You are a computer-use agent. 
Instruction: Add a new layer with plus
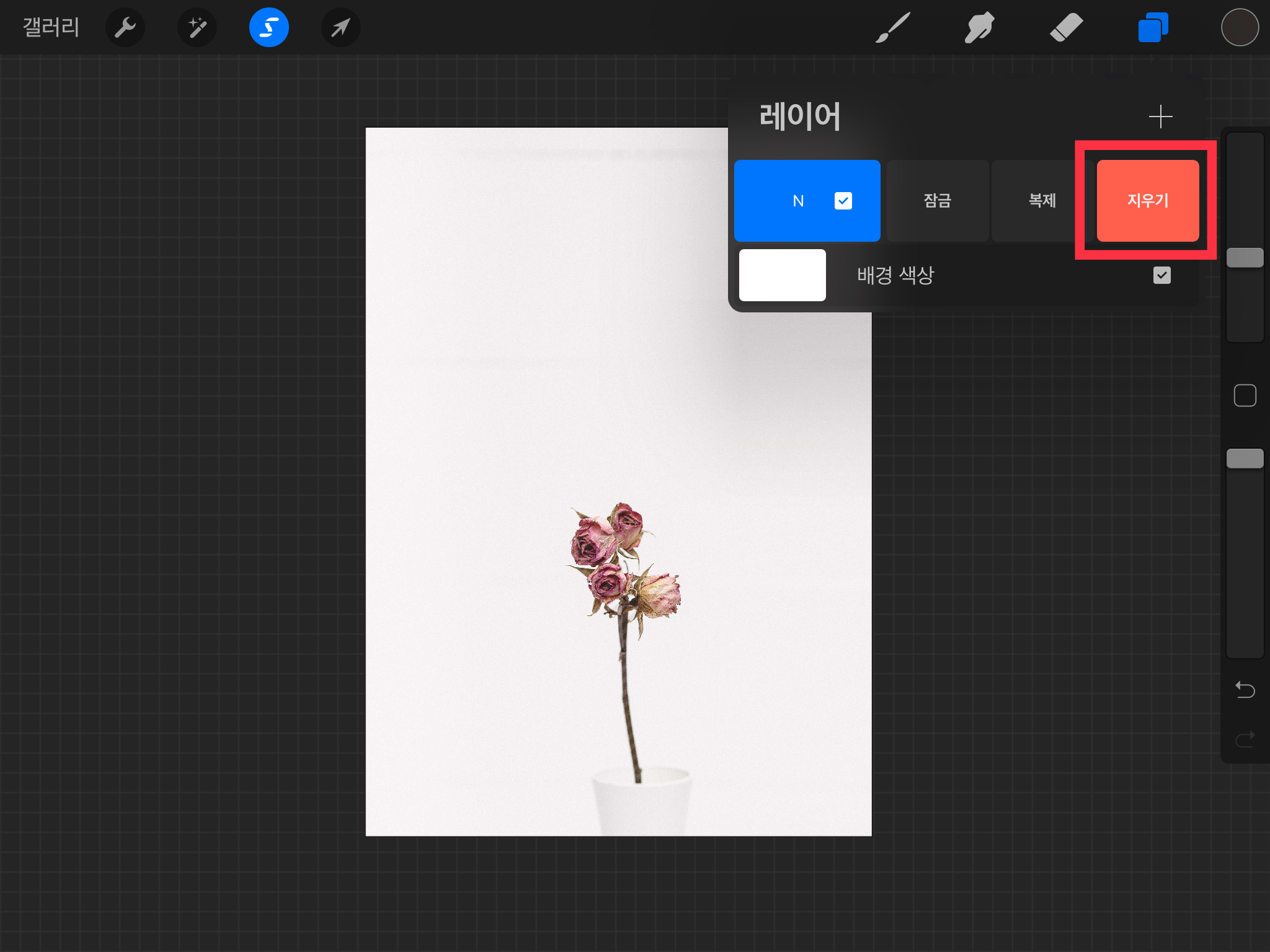click(1160, 117)
